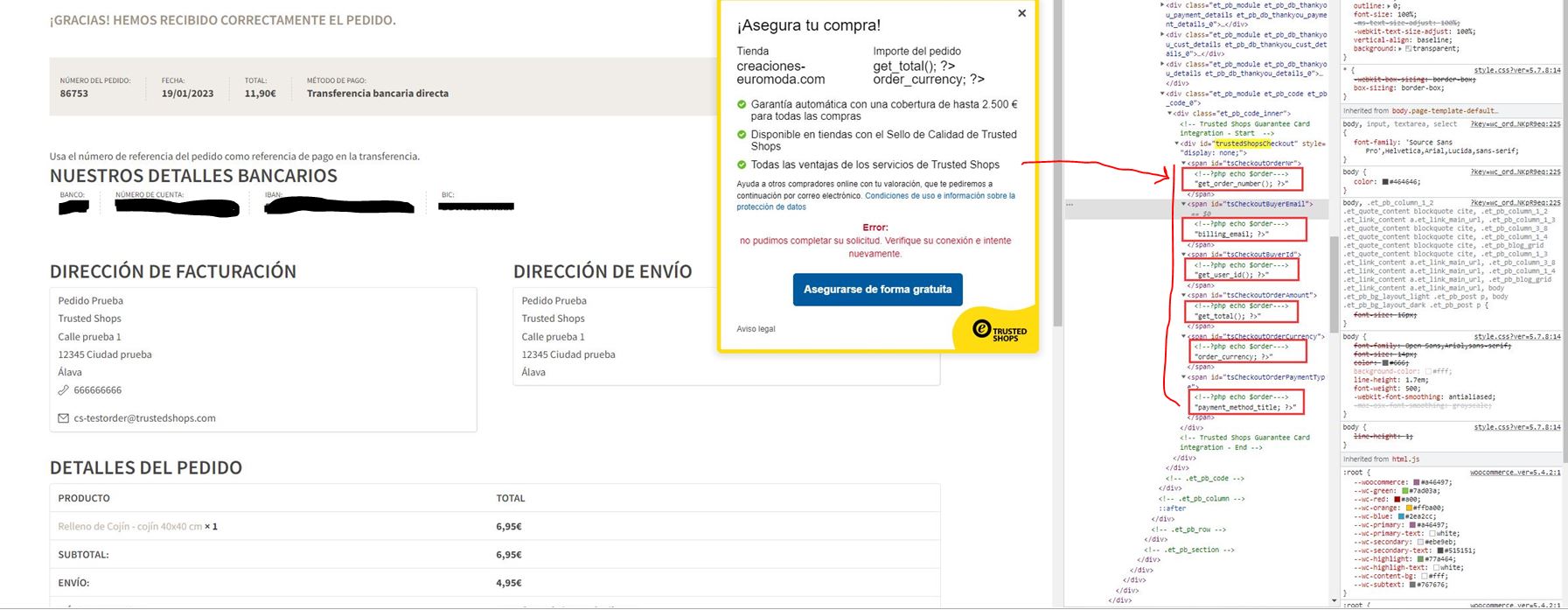Open the --woocommerce #a46497 color swatch
The height and width of the screenshot is (610, 1568).
tap(1417, 482)
